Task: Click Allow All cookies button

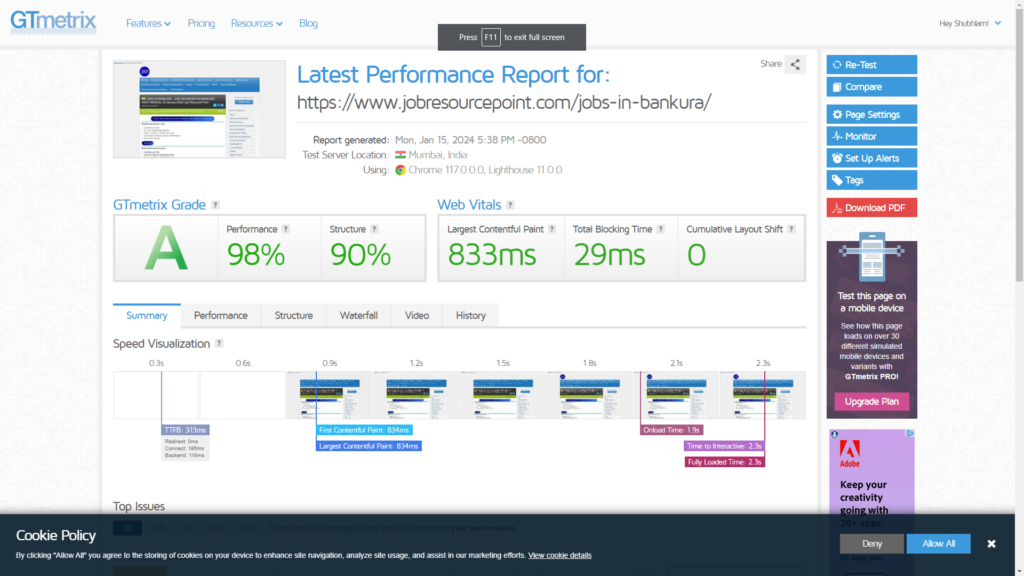Action: pos(938,543)
